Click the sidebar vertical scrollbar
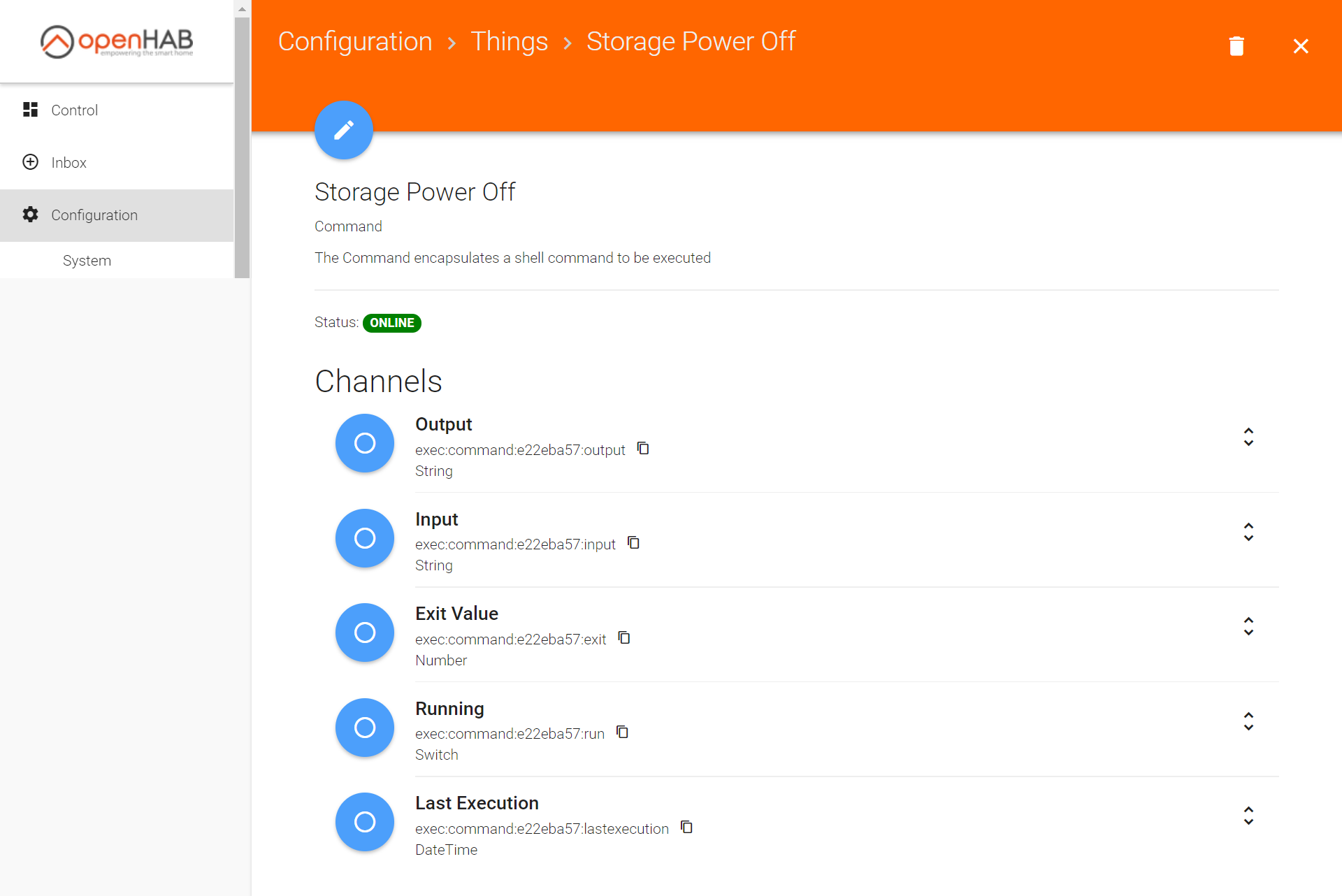The height and width of the screenshot is (896, 1342). [242, 147]
